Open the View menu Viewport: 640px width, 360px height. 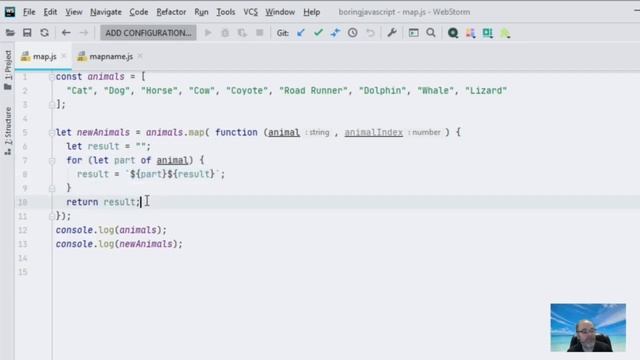pos(73,12)
